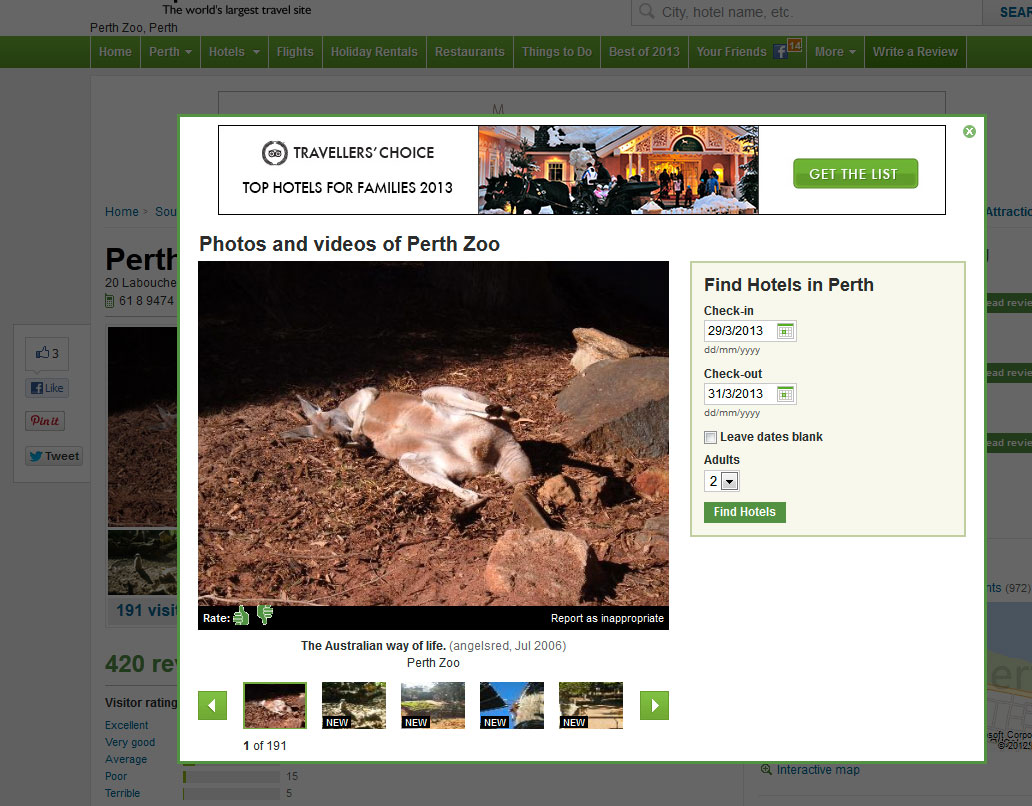Screen dimensions: 1032x806
Task: Click the thumbs up rate icon
Action: click(x=241, y=616)
